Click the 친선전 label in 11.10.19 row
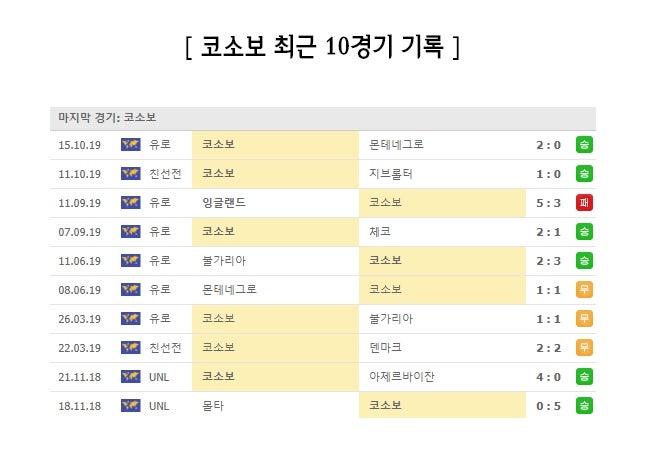The height and width of the screenshot is (468, 653). [165, 174]
